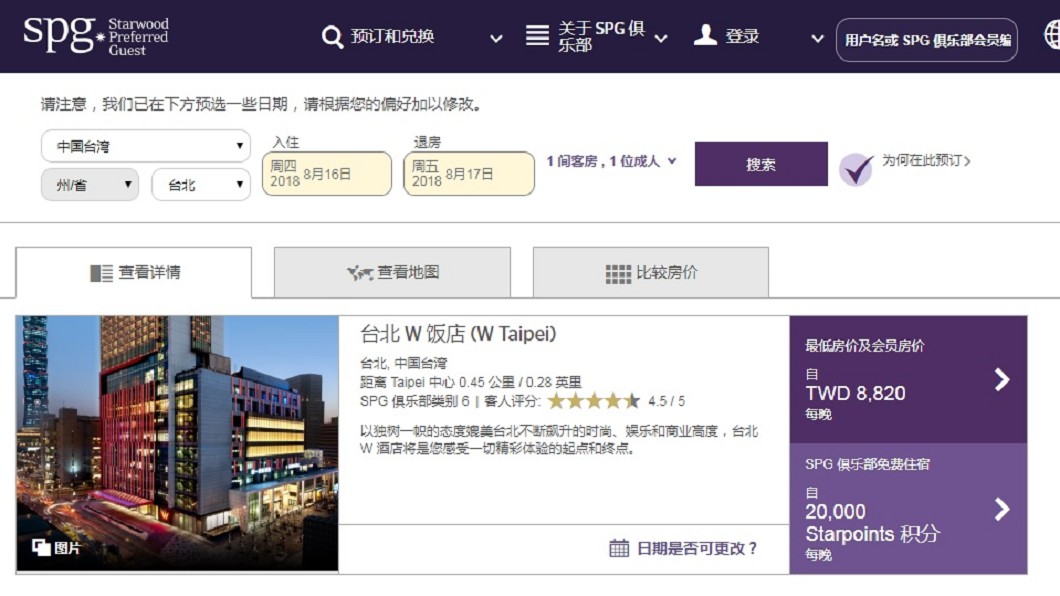Switch to the 查看地图 tab
Screen dimensions: 1060x596
tap(392, 272)
